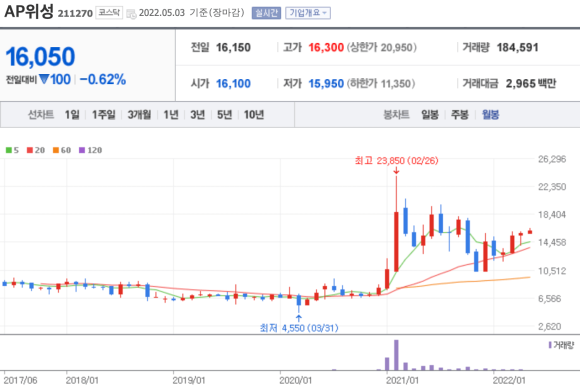
Task: Click the 하한가 11,350 text
Action: click(381, 84)
